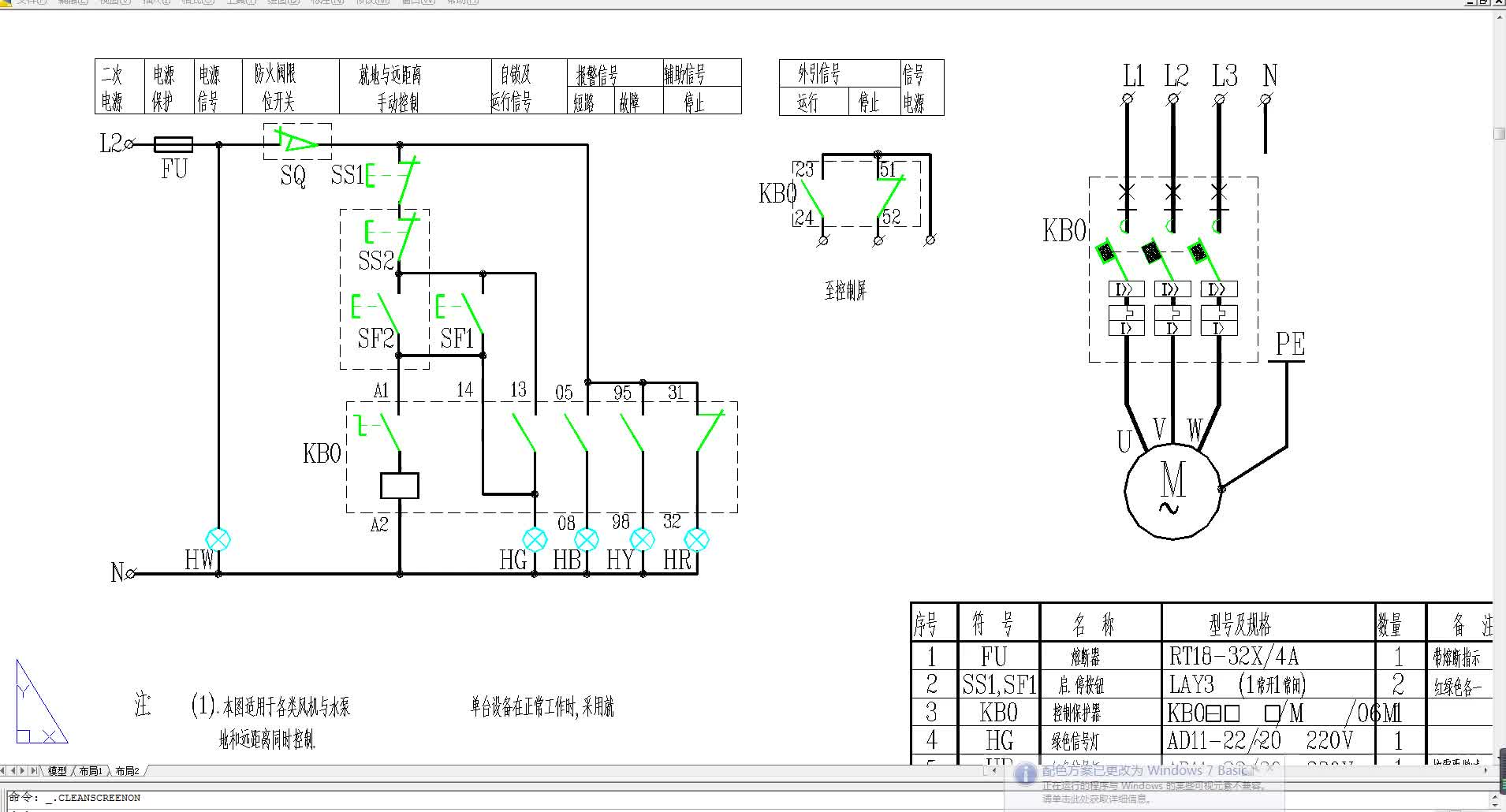The image size is (1506, 812).
Task: Click note text 本图适用于各类风机与水泵
Action: tap(286, 706)
